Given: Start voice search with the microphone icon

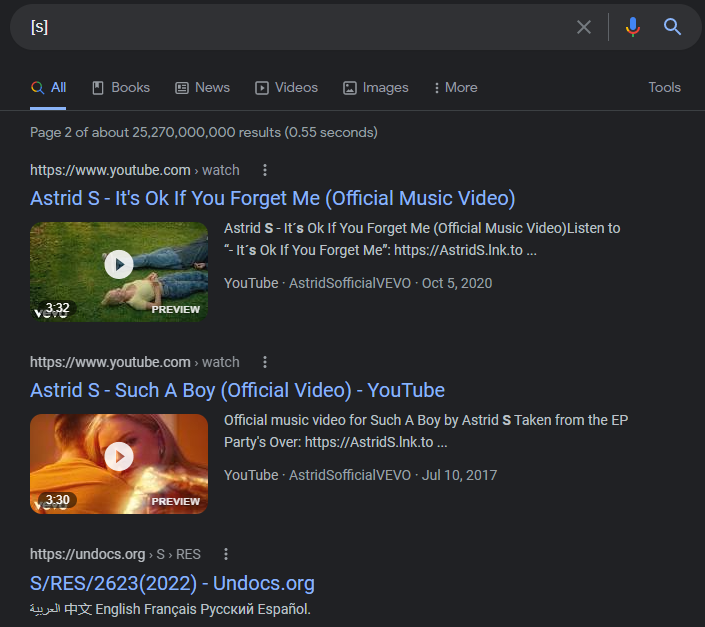Looking at the screenshot, I should tap(633, 27).
